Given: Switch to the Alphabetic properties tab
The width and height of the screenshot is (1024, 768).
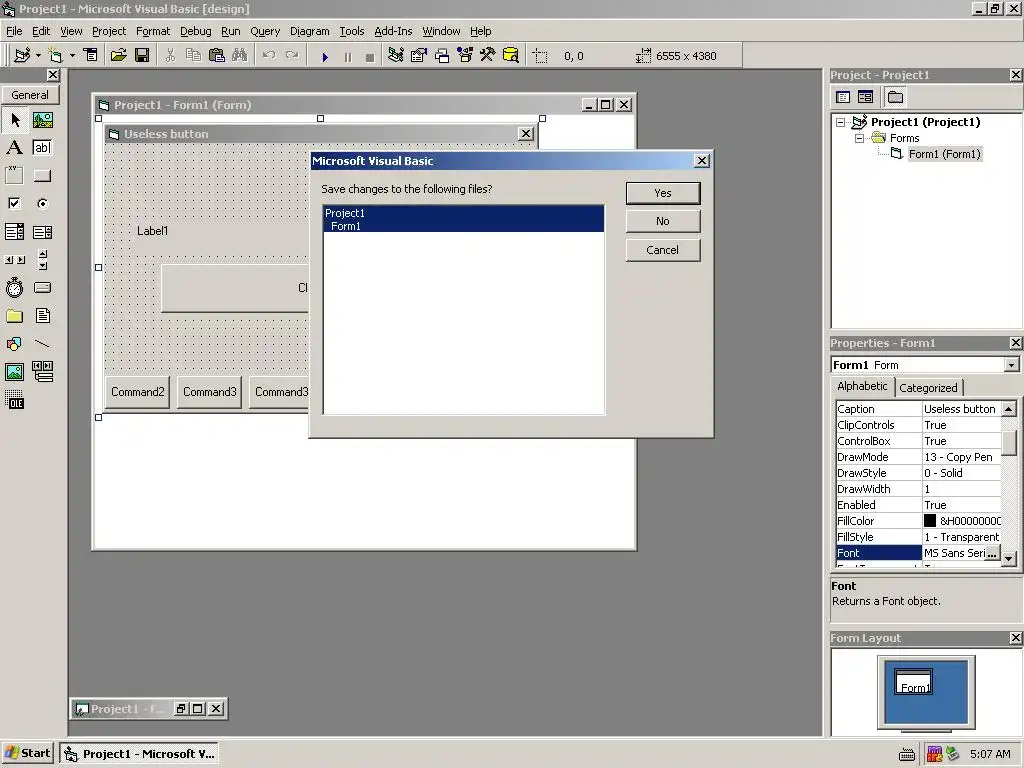Looking at the screenshot, I should click(x=862, y=386).
